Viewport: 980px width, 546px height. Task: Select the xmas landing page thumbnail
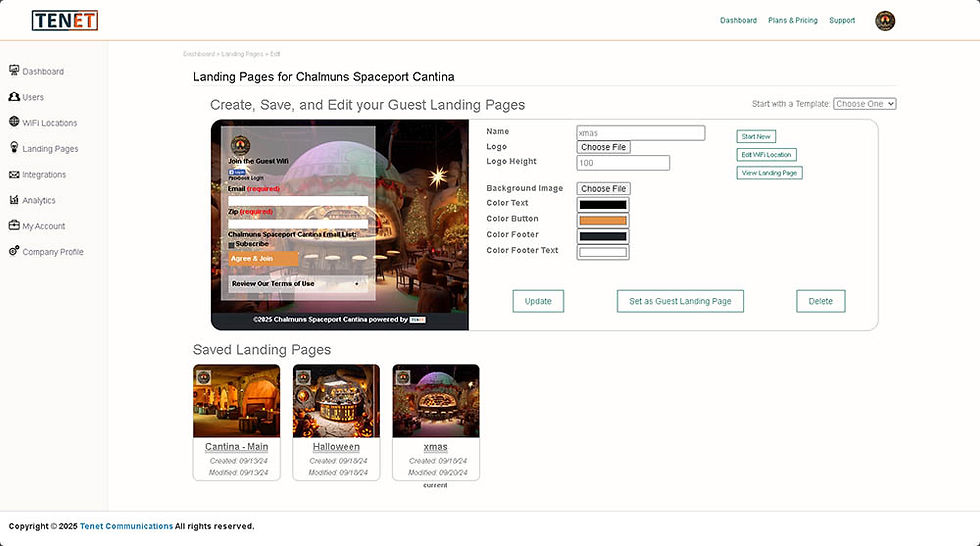(x=436, y=401)
